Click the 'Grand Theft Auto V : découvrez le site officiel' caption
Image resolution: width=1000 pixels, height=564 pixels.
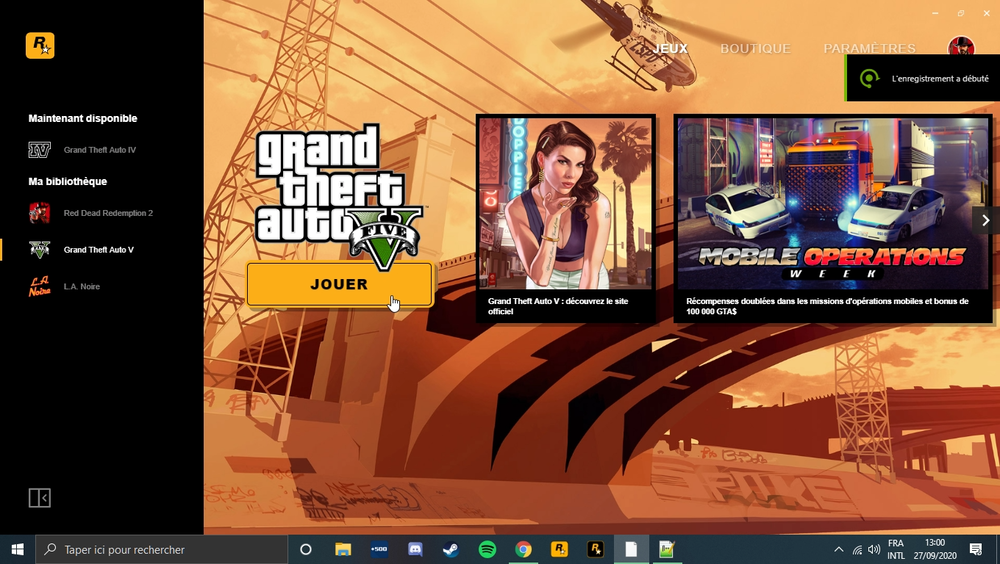[558, 306]
